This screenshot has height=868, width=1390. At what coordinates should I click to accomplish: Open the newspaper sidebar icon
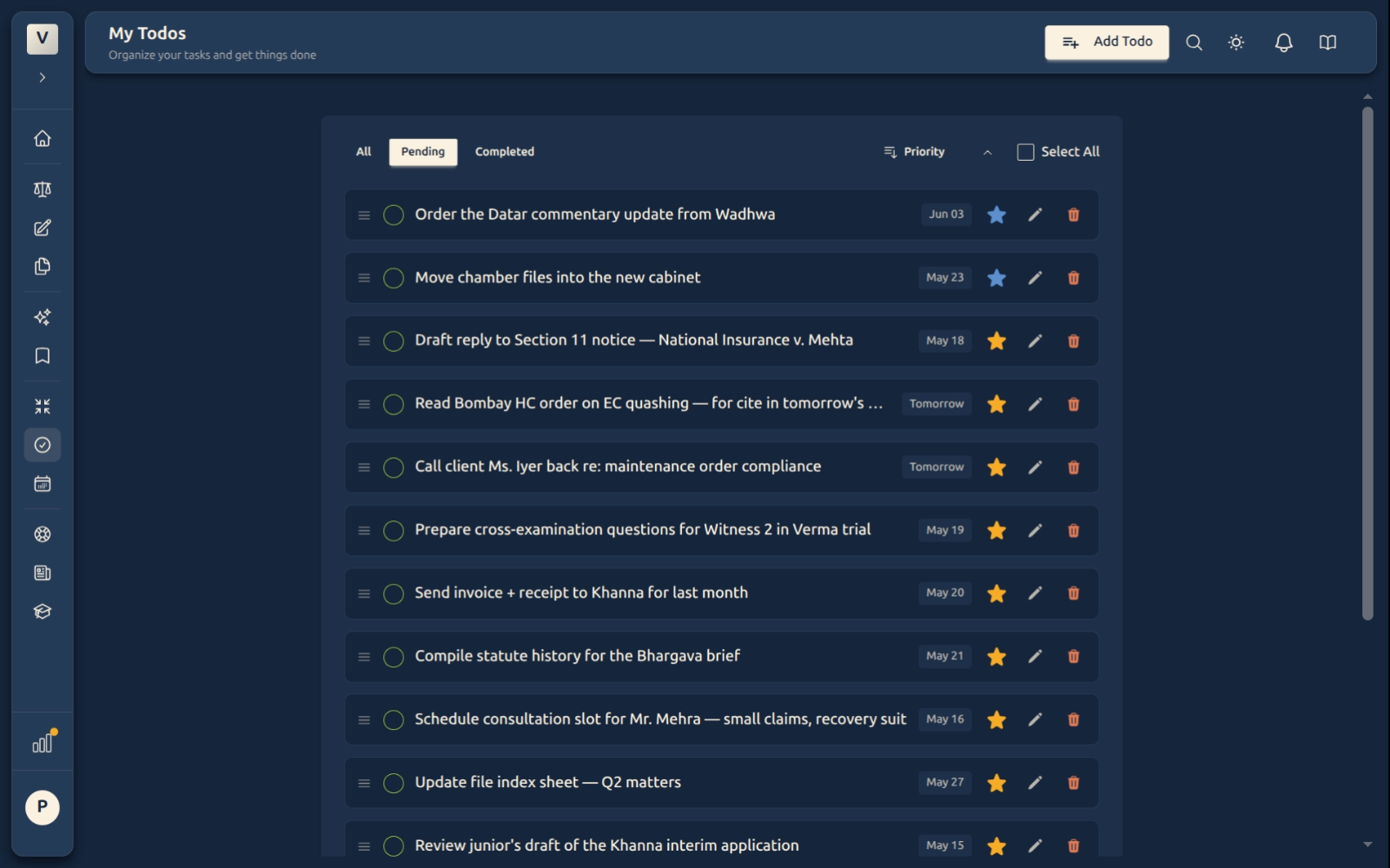[42, 573]
